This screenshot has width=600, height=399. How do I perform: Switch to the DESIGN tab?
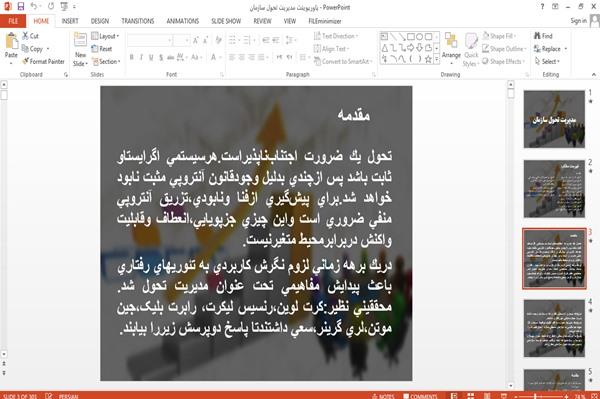pyautogui.click(x=100, y=21)
